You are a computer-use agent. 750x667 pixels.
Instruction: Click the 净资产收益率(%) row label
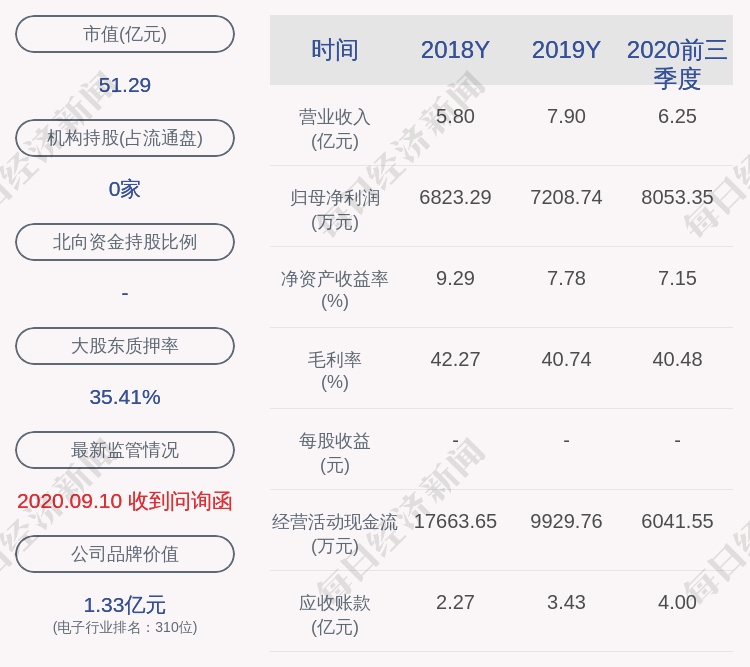coord(335,290)
